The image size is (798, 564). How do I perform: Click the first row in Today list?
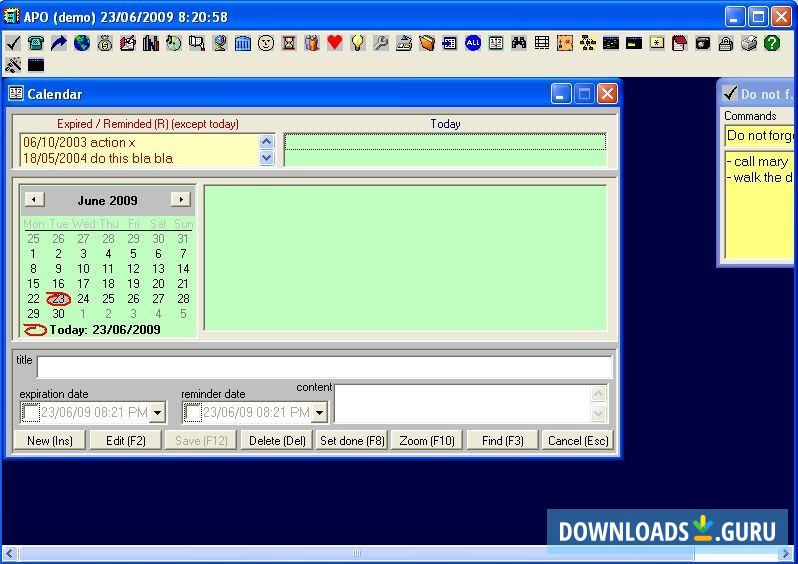coord(445,142)
